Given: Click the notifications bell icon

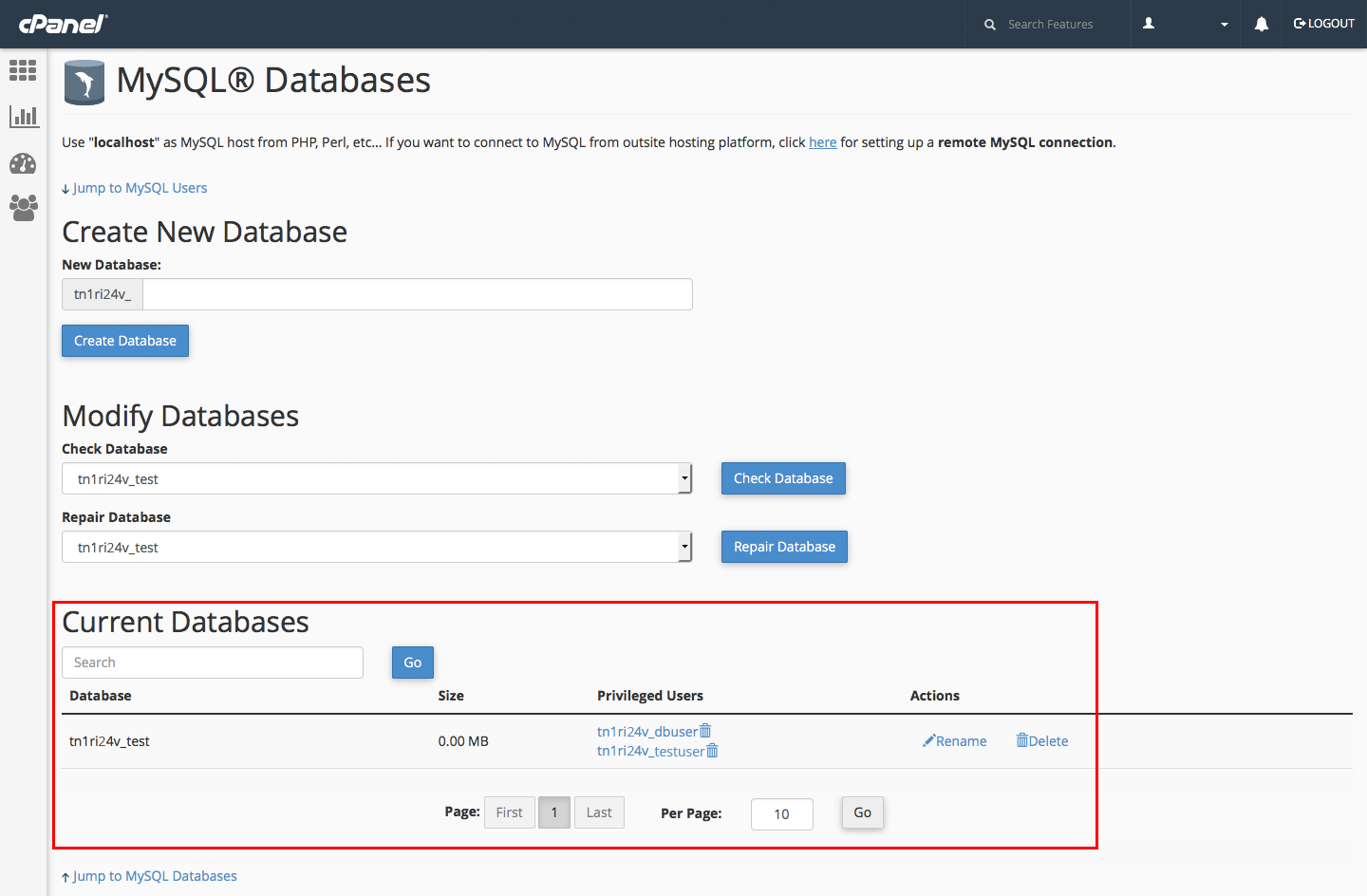Looking at the screenshot, I should tap(1261, 25).
